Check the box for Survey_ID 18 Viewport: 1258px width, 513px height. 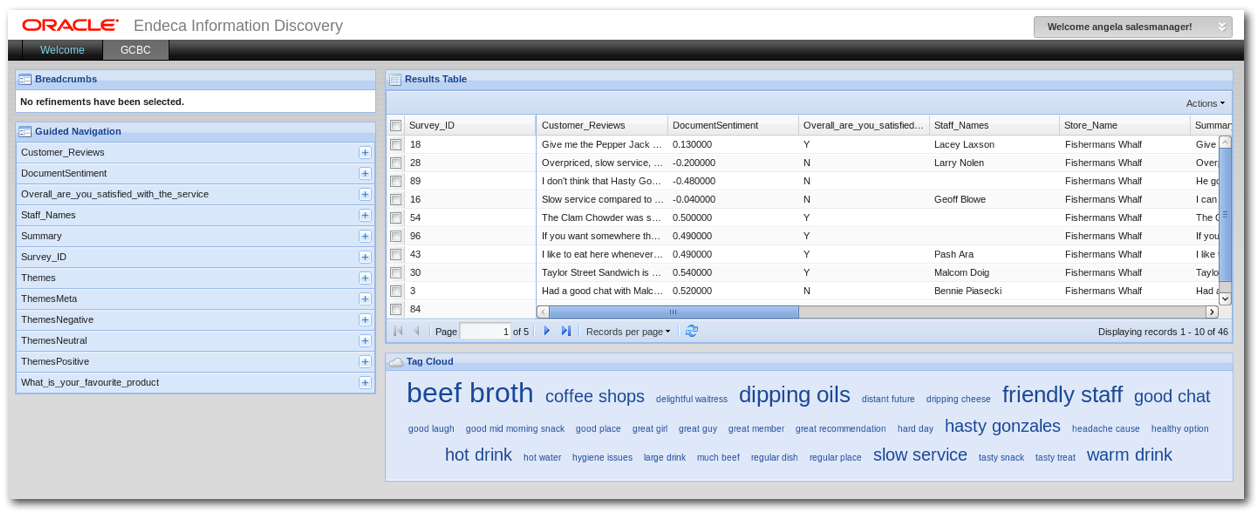tap(396, 145)
